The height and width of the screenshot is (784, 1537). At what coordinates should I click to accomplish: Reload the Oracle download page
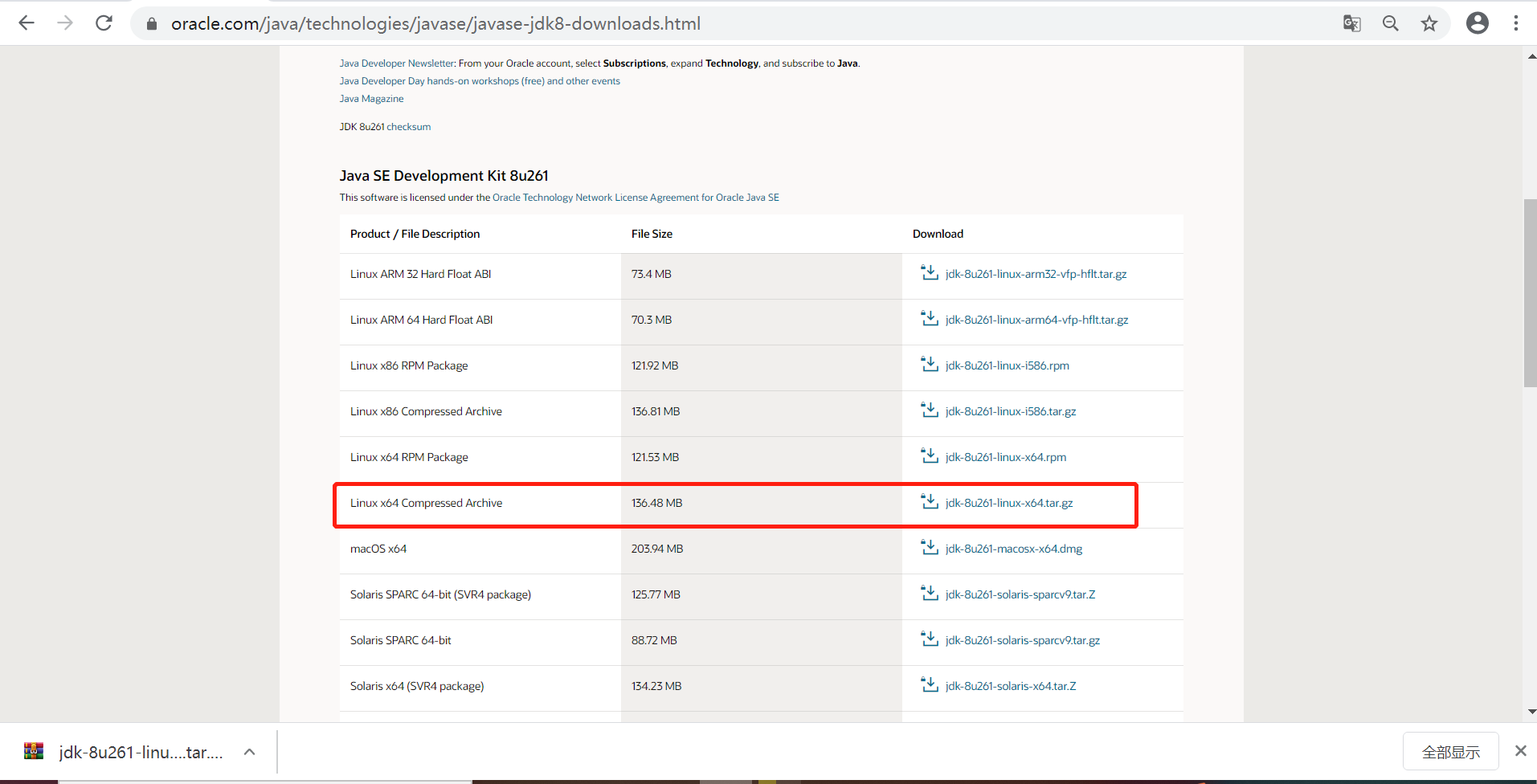pos(104,23)
